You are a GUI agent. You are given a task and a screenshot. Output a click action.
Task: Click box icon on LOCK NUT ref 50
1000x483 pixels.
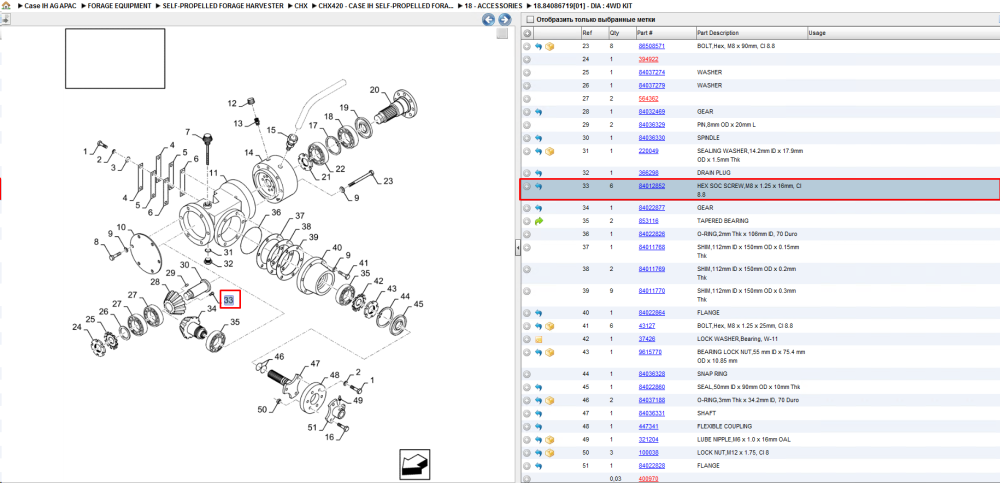click(549, 452)
